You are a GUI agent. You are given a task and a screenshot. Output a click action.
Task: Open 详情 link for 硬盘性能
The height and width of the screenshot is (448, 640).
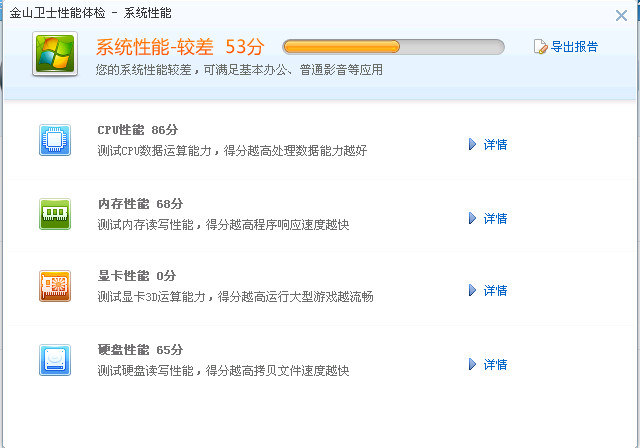pyautogui.click(x=495, y=364)
